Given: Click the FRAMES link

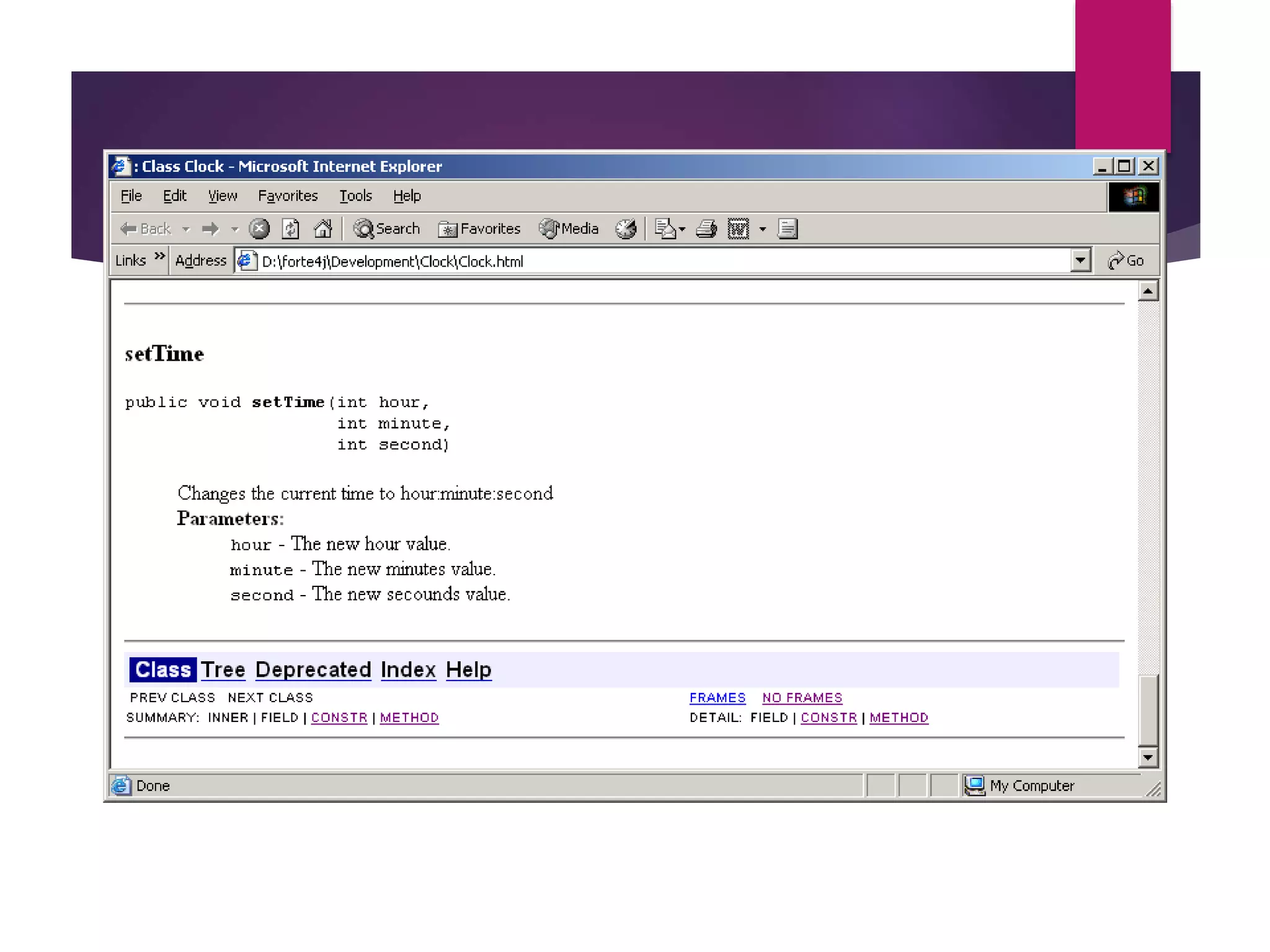Looking at the screenshot, I should (x=717, y=698).
